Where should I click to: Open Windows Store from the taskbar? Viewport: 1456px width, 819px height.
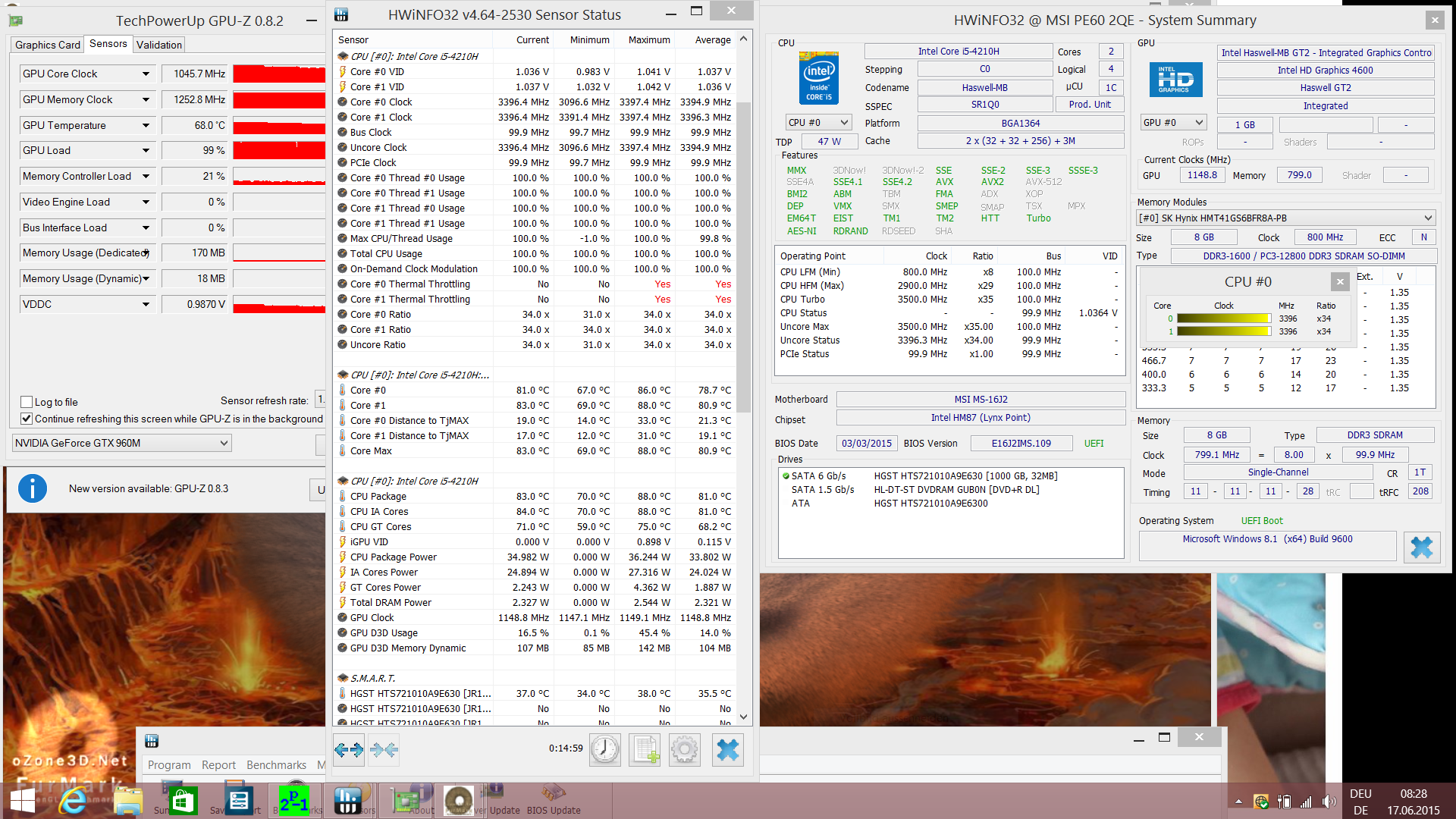click(183, 801)
